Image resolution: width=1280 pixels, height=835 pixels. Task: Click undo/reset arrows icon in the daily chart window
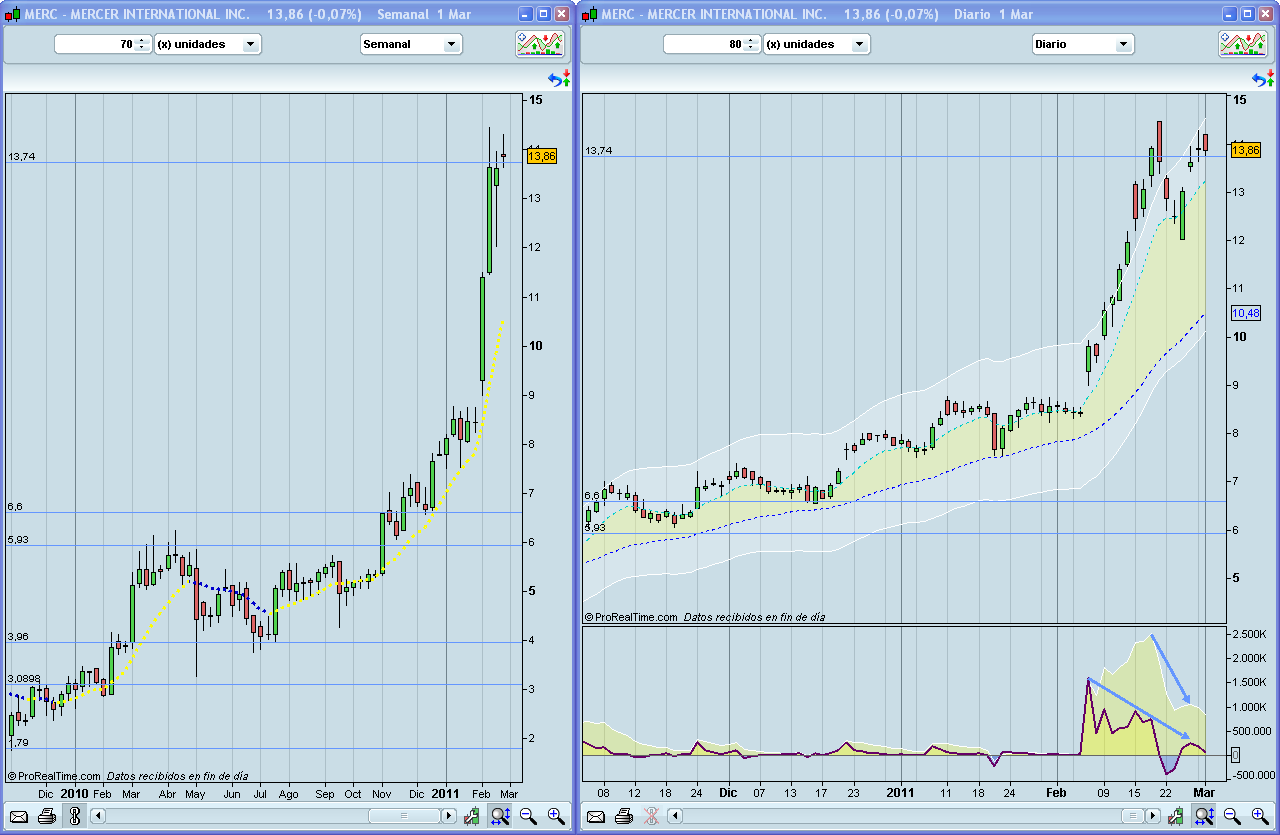pos(1263,79)
